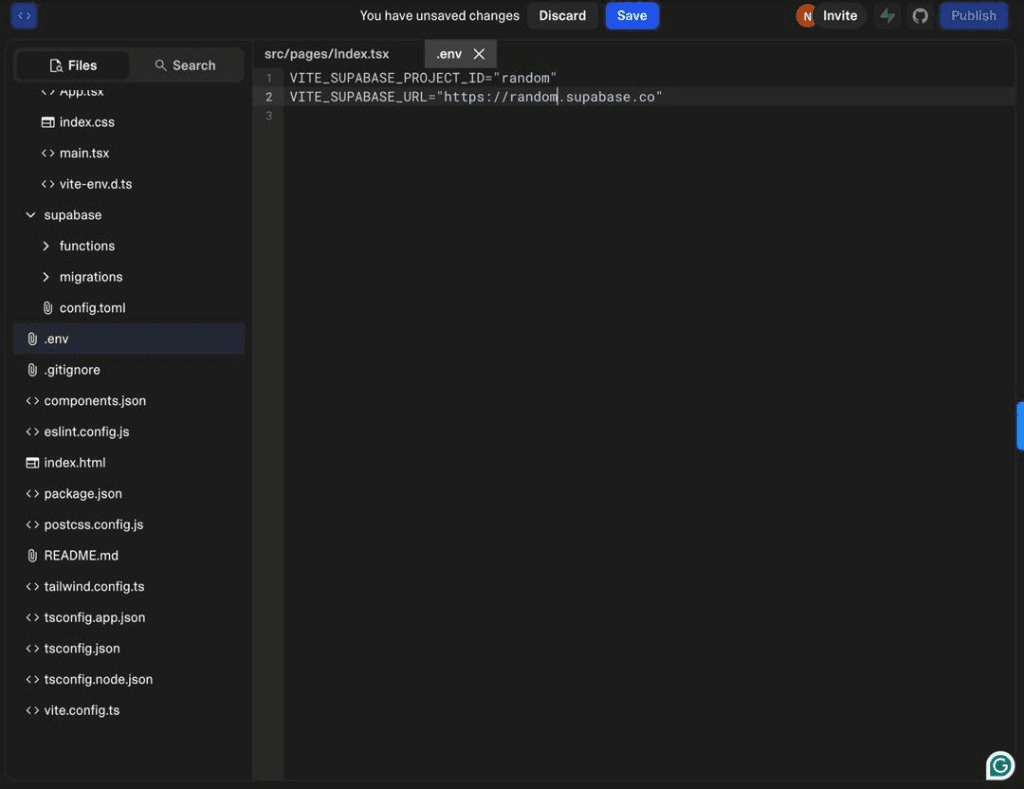Viewport: 1024px width, 789px height.
Task: Click the magnifier icon in Search tab
Action: click(160, 65)
